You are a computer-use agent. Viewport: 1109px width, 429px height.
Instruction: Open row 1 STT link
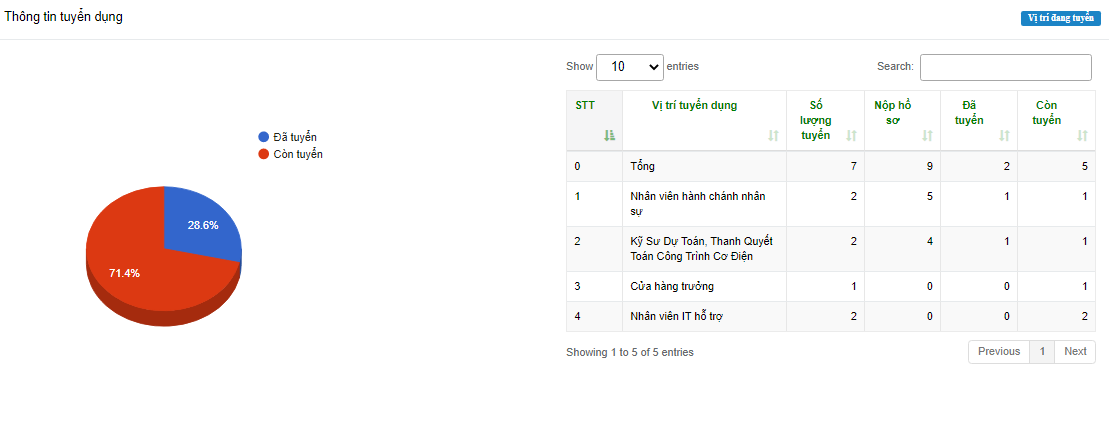point(577,196)
